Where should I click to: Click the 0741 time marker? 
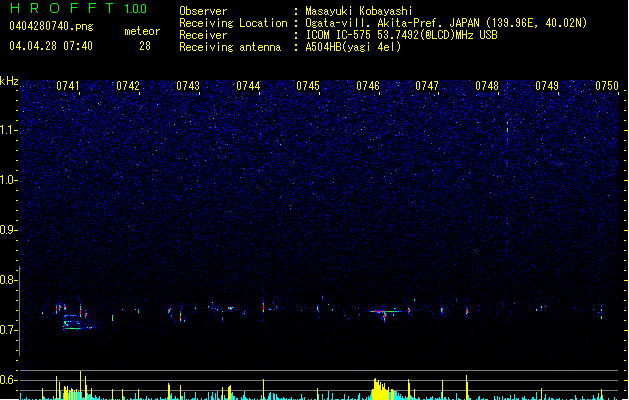tap(68, 86)
